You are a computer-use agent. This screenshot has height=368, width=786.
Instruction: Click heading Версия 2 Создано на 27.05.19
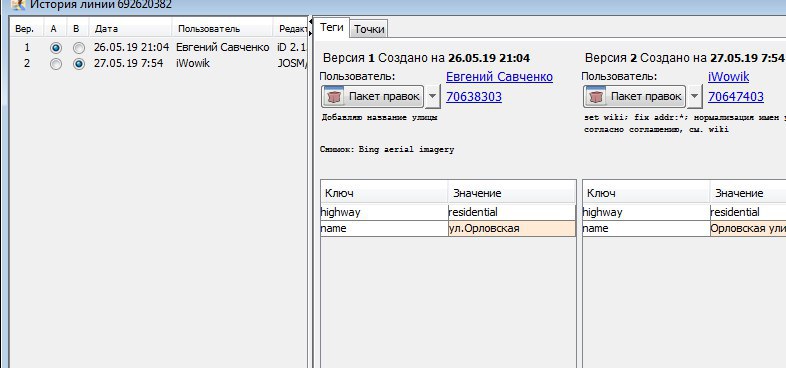tap(685, 58)
